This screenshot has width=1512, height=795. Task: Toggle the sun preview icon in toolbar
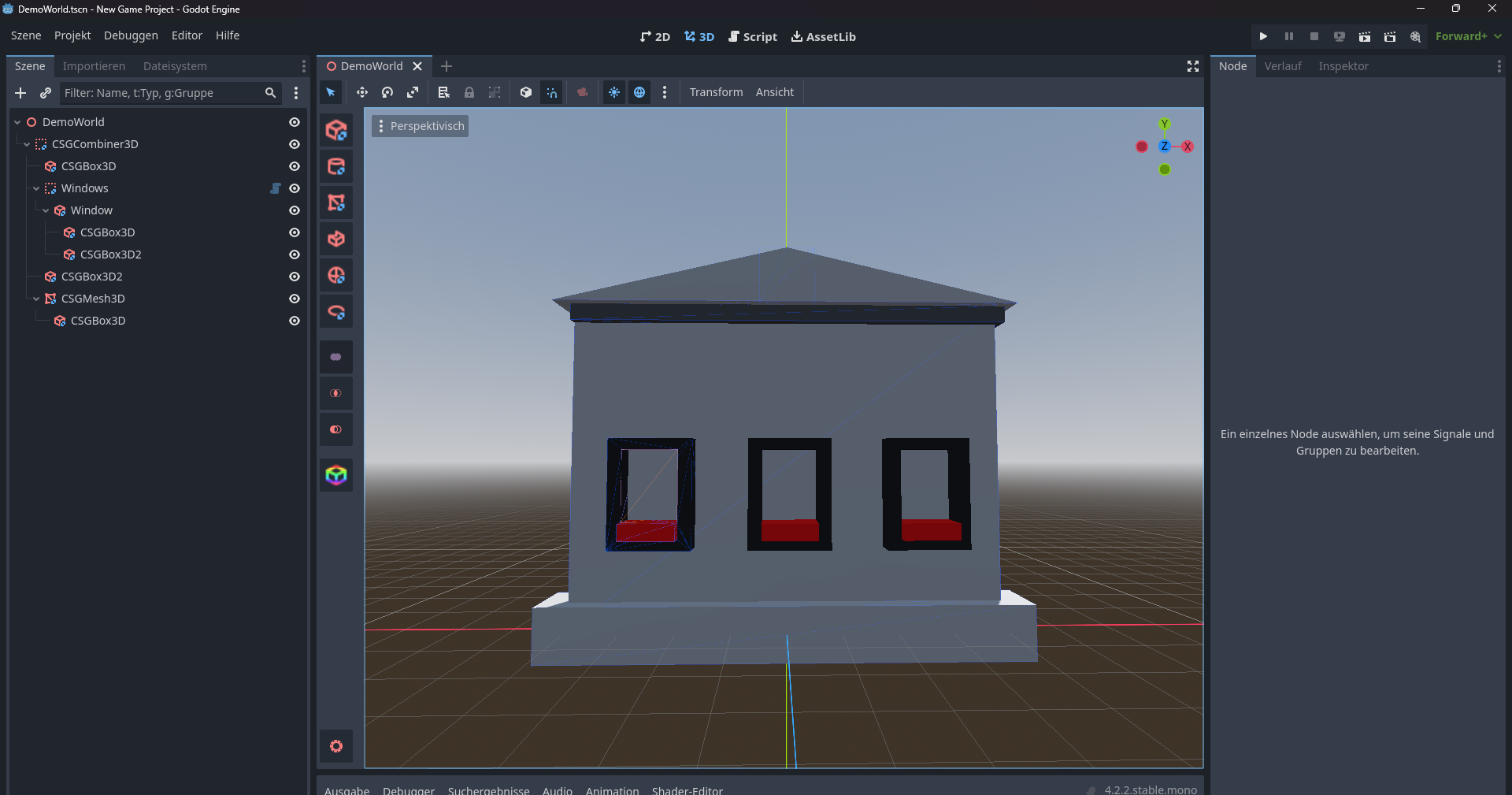tap(614, 92)
